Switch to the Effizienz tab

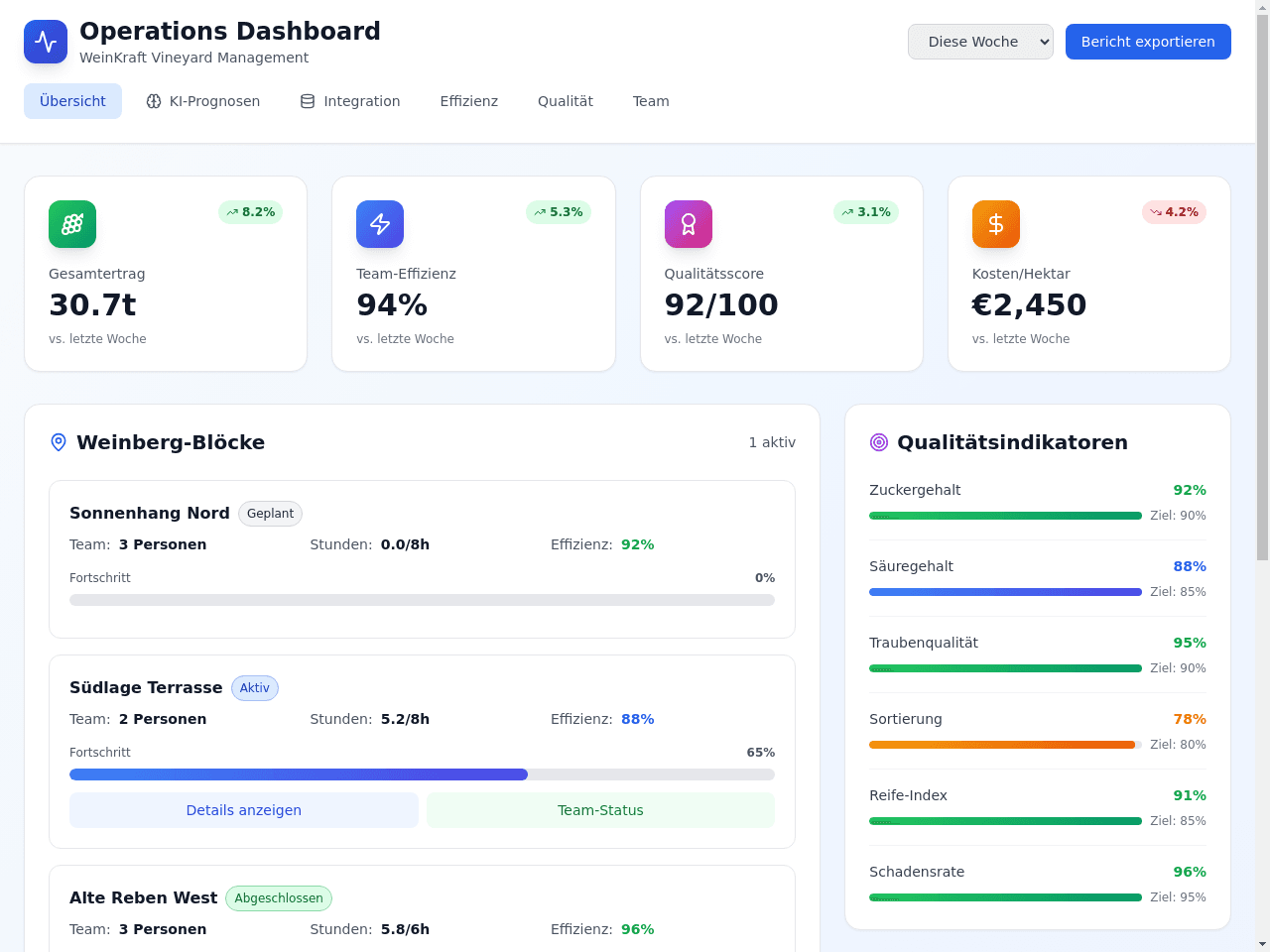tap(469, 101)
